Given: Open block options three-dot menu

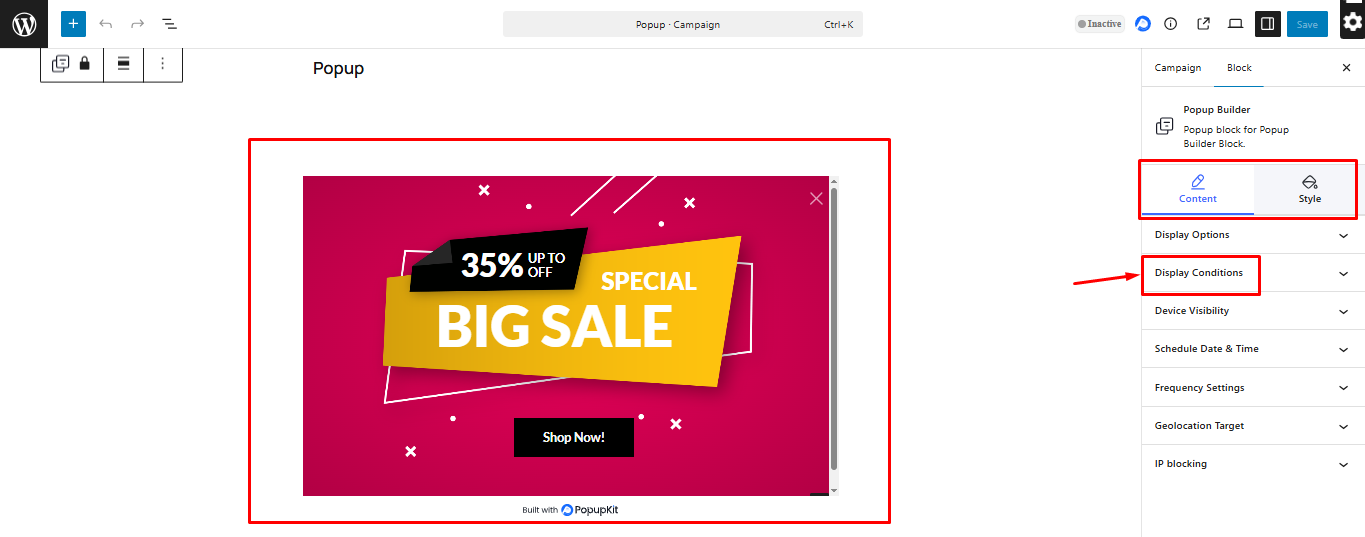Looking at the screenshot, I should (163, 63).
